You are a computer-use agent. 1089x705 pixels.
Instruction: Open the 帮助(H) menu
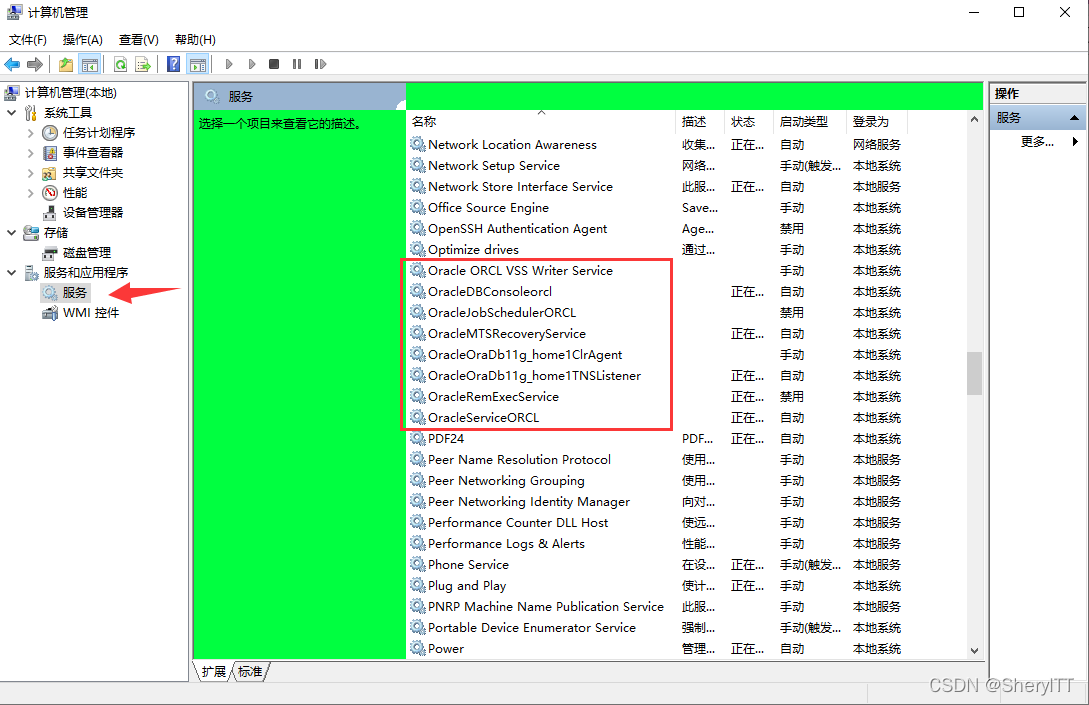(x=195, y=40)
